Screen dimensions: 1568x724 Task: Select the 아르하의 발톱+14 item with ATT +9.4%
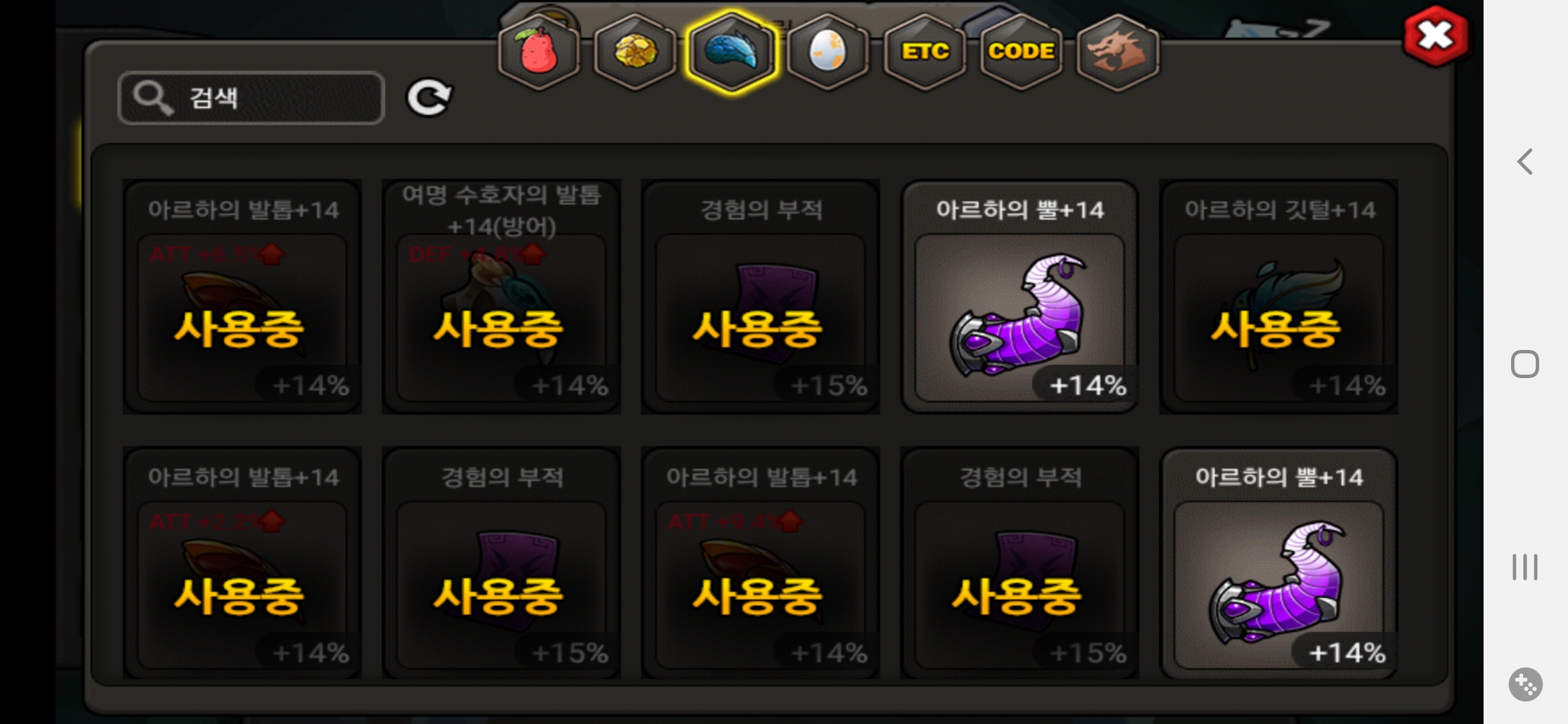(760, 564)
